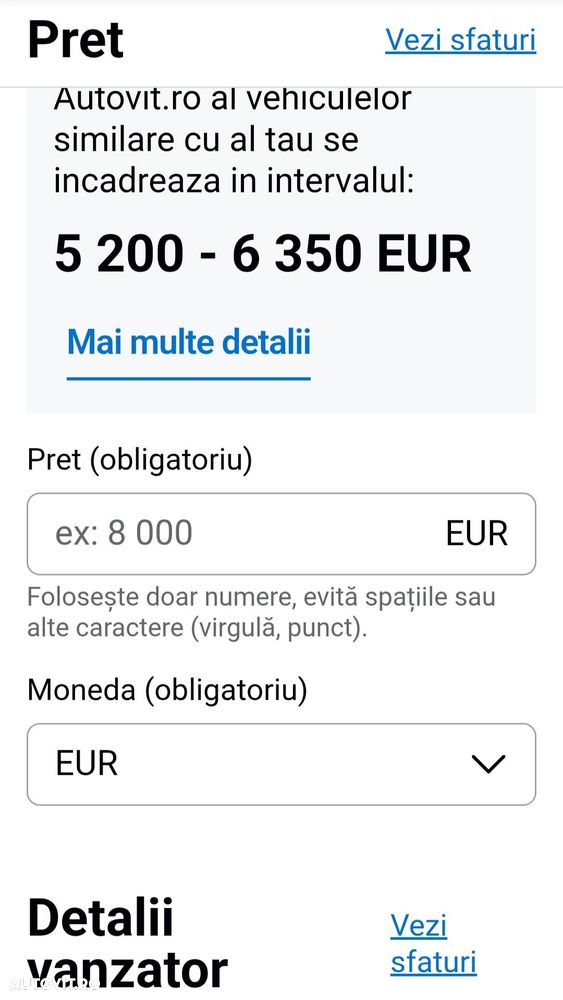
Task: Expand Moneda list using the chevron arrow
Action: [488, 764]
